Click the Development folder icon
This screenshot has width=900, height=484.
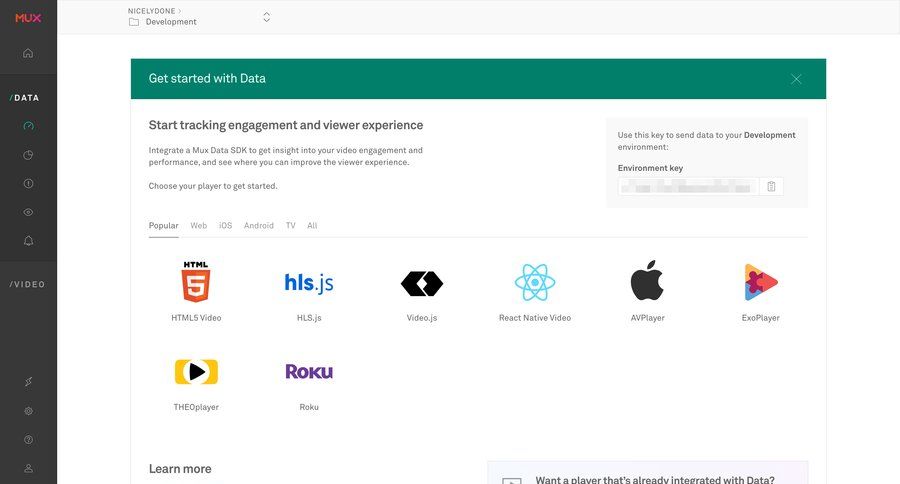pyautogui.click(x=134, y=22)
